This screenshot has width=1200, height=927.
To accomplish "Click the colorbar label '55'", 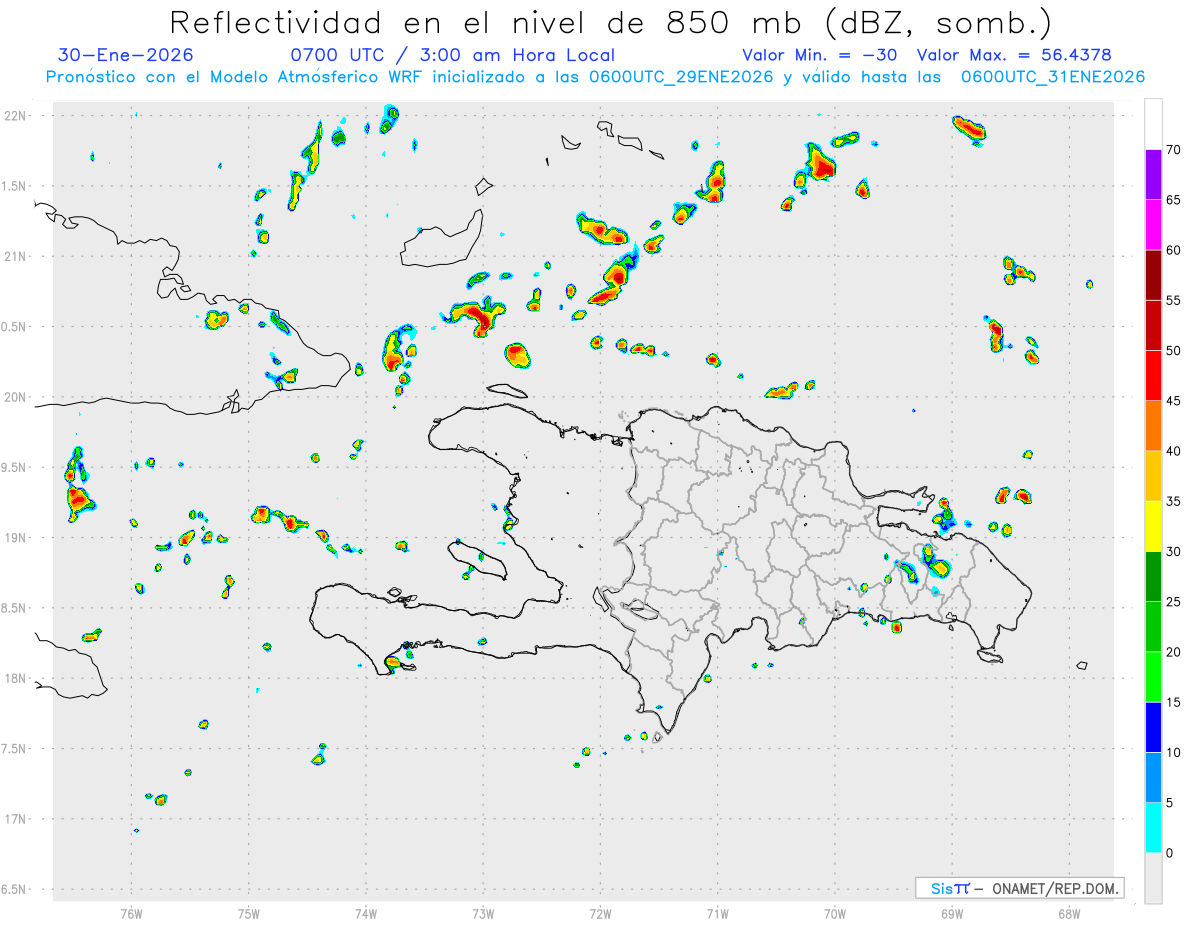I will 1173,300.
